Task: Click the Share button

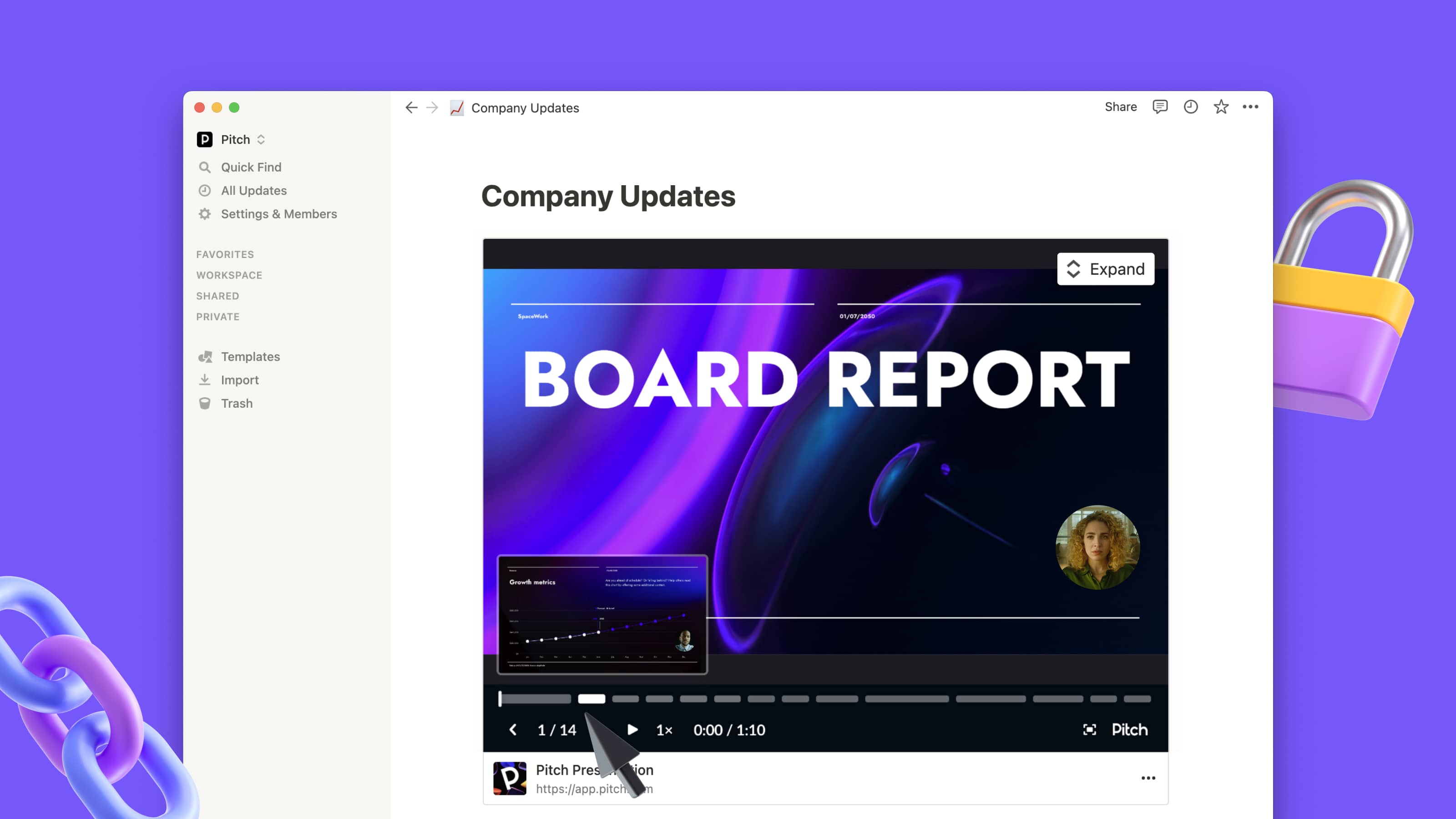Action: coord(1120,107)
